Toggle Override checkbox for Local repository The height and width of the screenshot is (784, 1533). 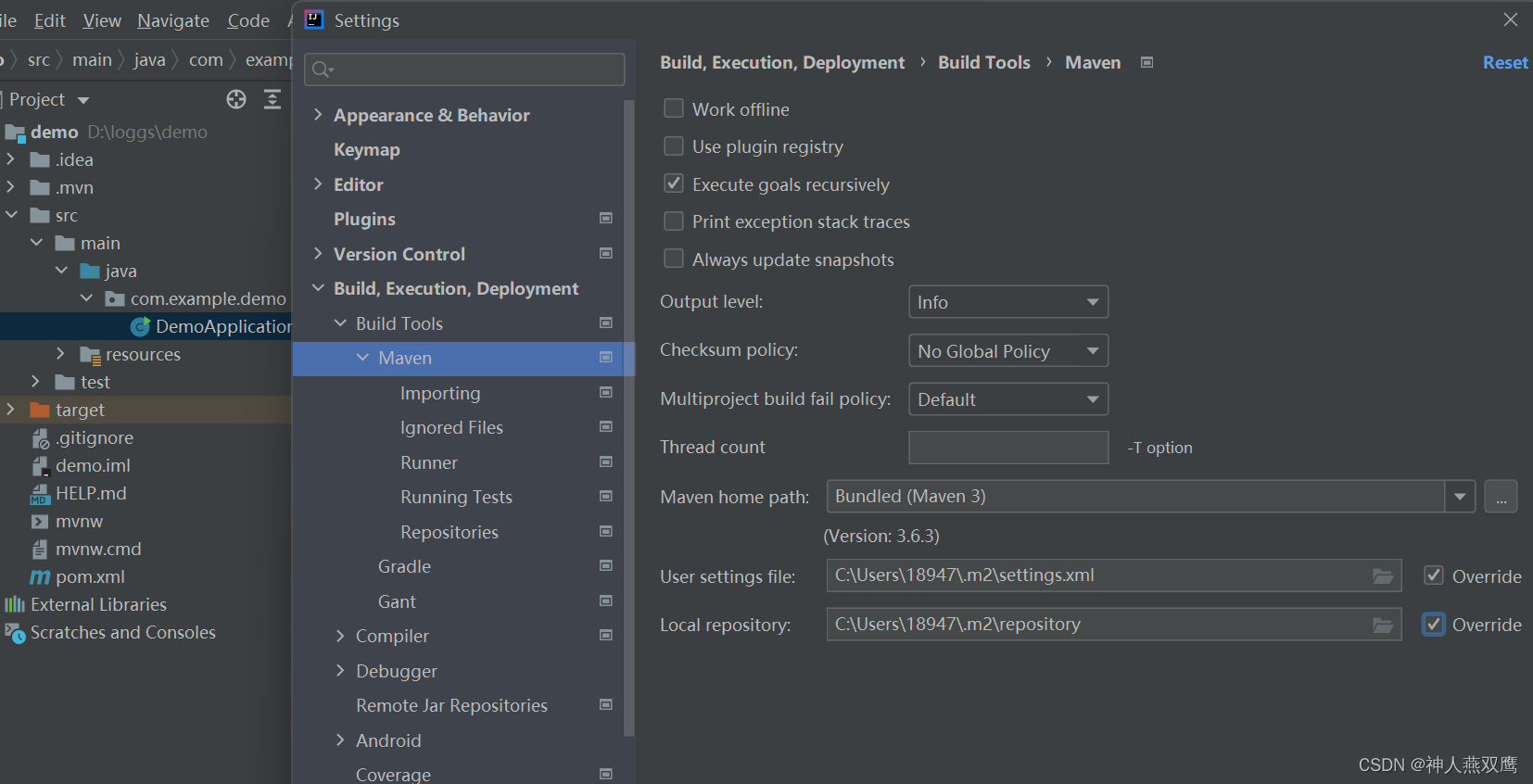tap(1434, 625)
